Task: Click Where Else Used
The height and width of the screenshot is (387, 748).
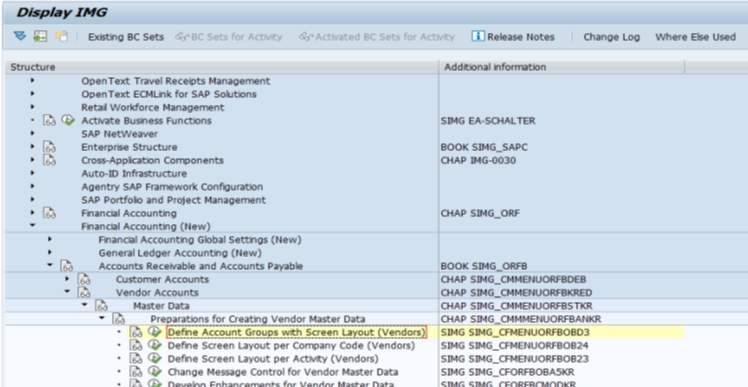Action: point(696,37)
